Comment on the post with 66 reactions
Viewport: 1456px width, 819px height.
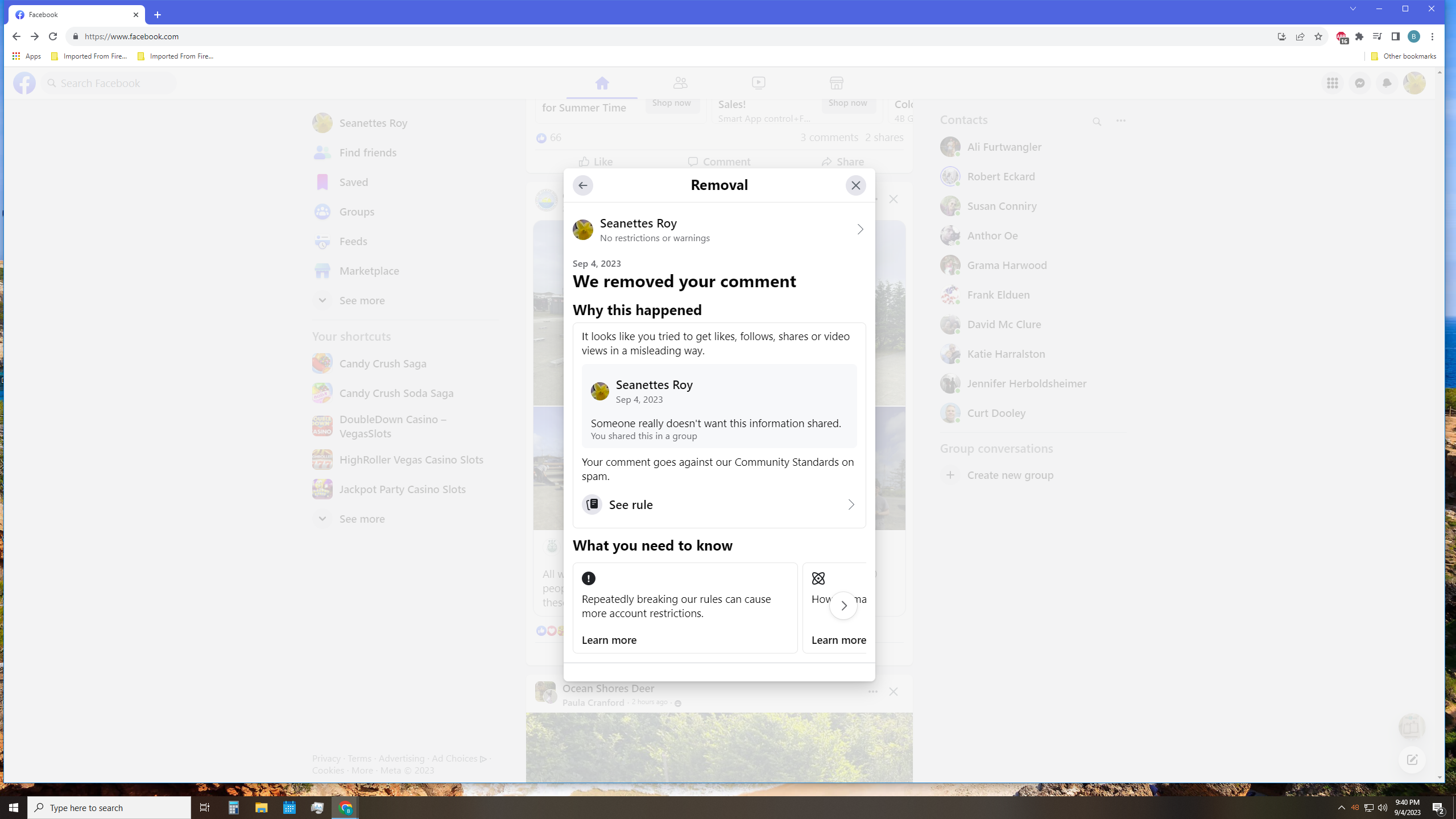pos(719,162)
